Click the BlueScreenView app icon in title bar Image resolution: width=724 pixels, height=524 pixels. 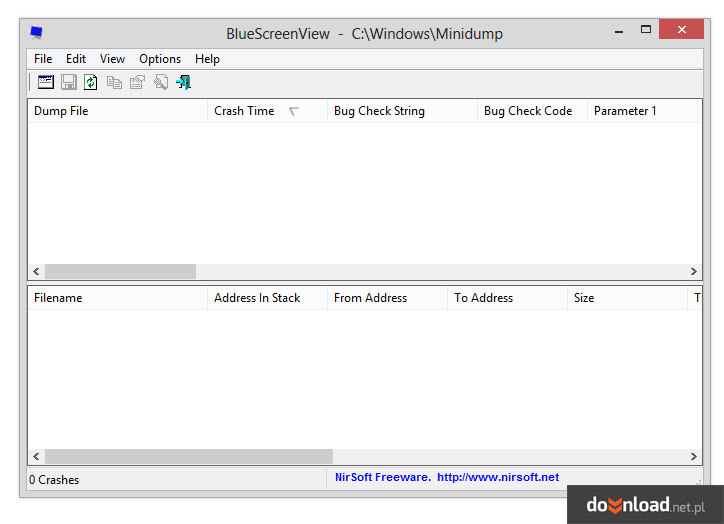click(36, 32)
